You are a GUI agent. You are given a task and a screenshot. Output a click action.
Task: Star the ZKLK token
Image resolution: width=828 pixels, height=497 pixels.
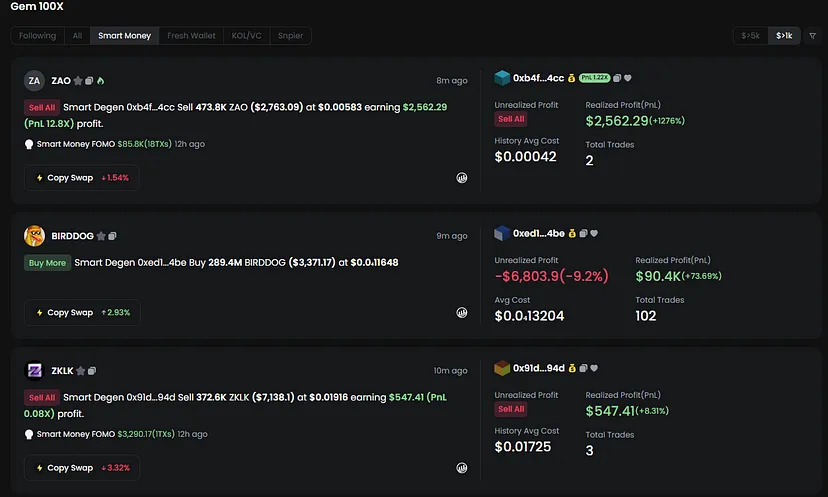pyautogui.click(x=81, y=371)
